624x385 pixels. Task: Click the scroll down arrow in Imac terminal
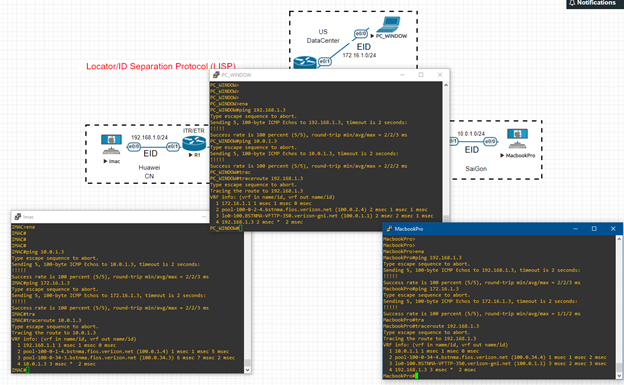[247, 369]
